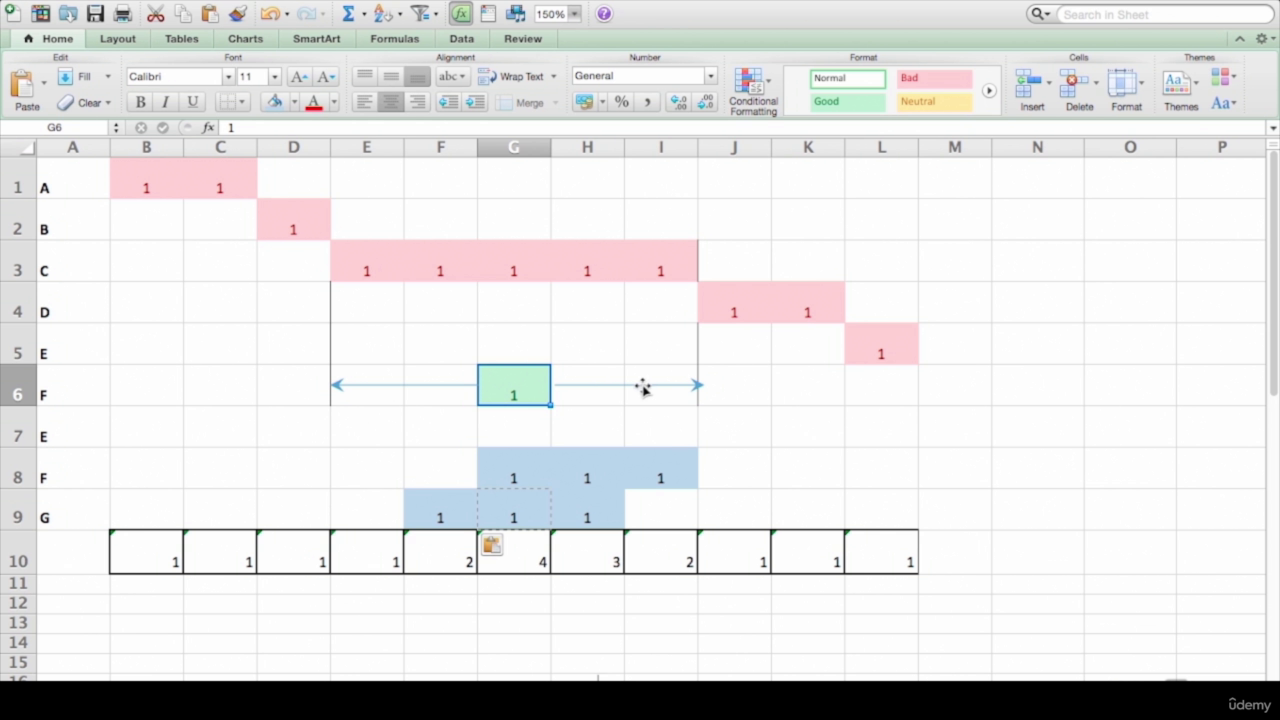Cancel the entry in the formula bar
Image resolution: width=1280 pixels, height=720 pixels.
(141, 128)
